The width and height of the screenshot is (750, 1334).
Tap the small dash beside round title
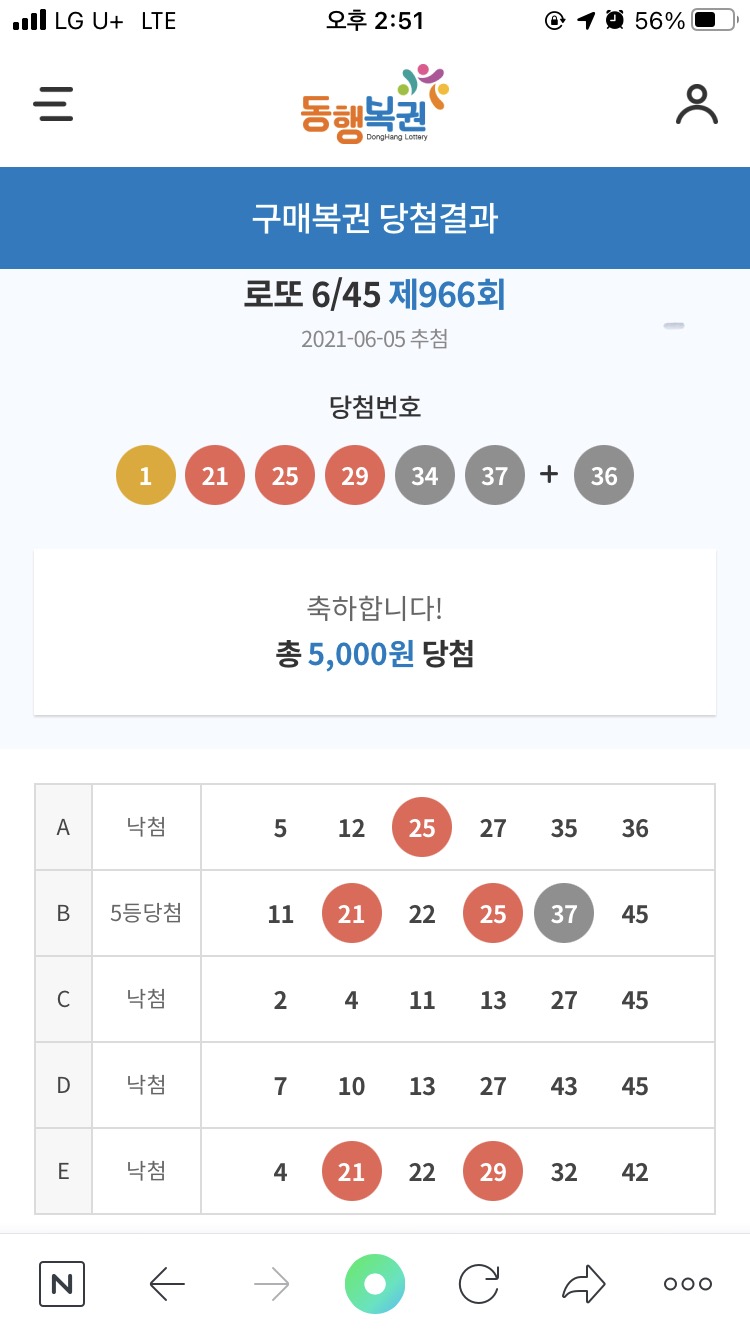tap(674, 326)
